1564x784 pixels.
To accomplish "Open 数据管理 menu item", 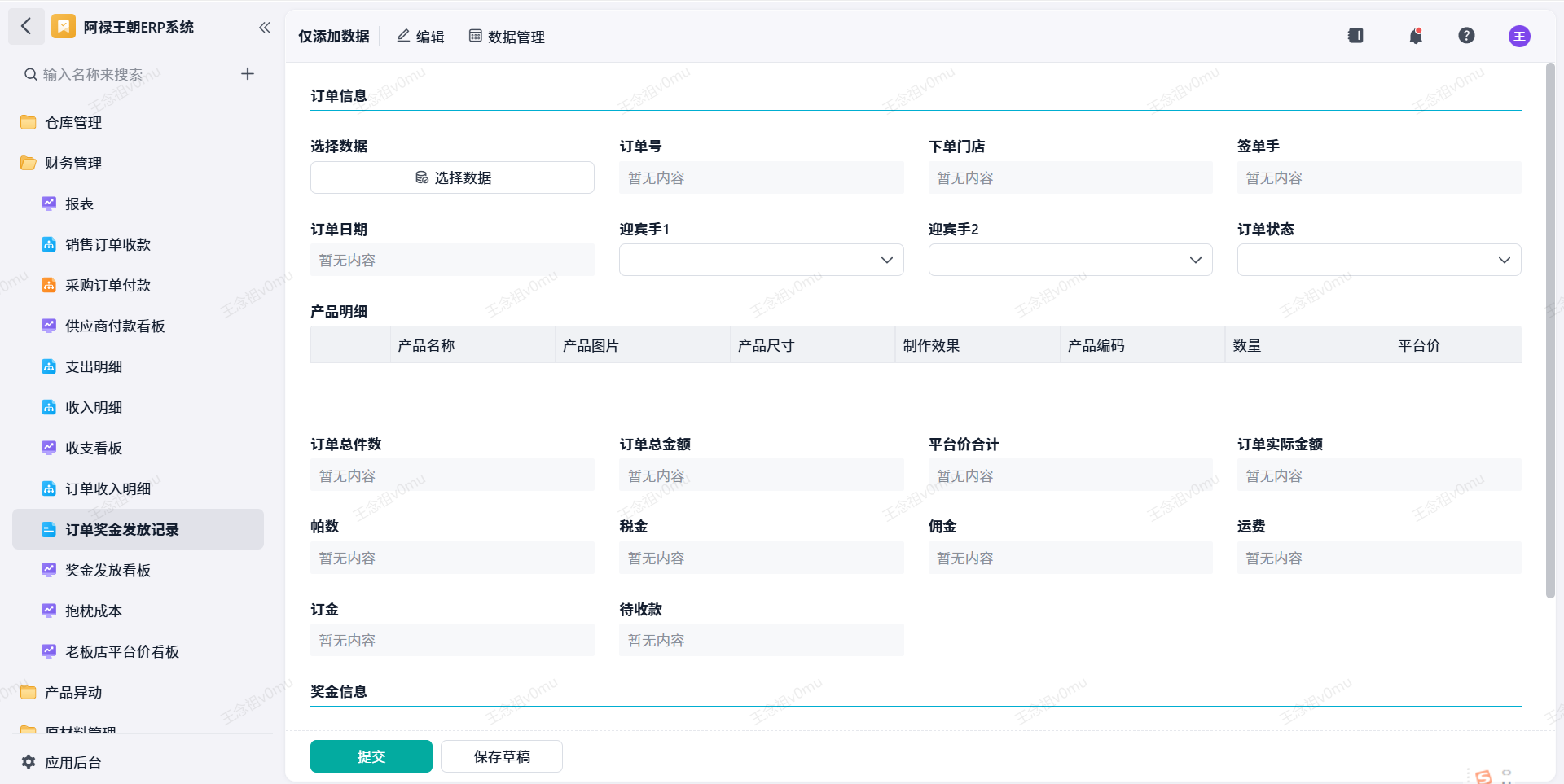I will 507,37.
